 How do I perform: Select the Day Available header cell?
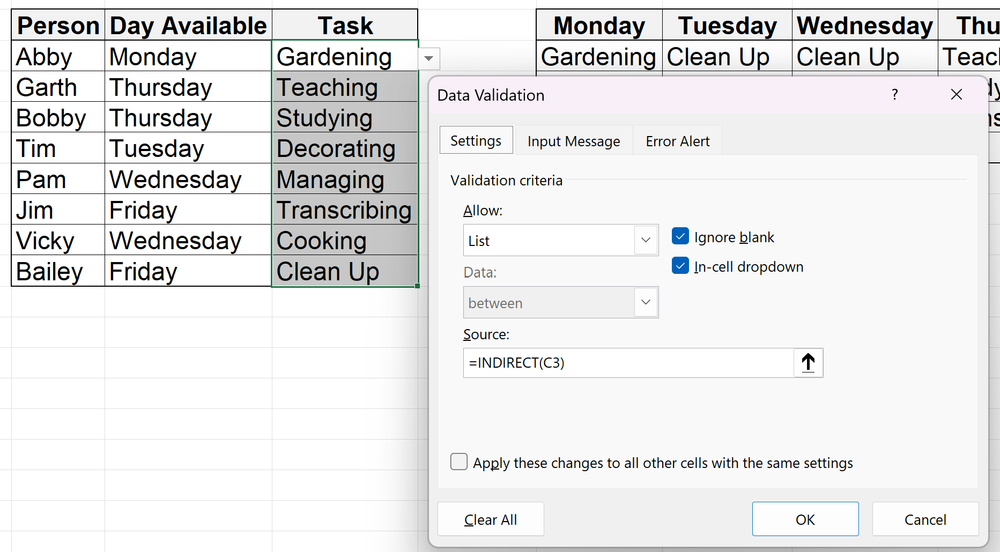tap(187, 25)
